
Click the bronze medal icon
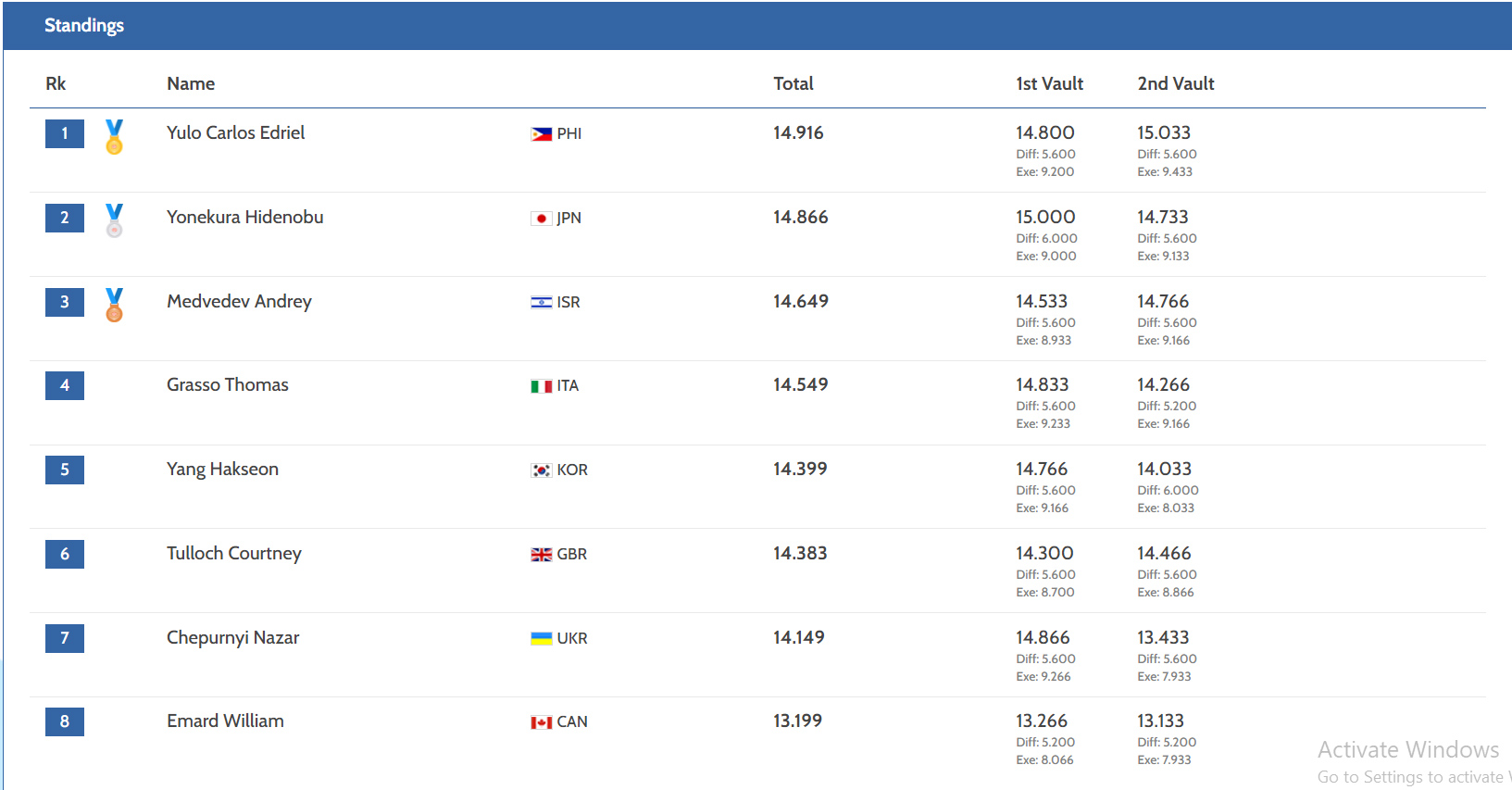point(114,305)
